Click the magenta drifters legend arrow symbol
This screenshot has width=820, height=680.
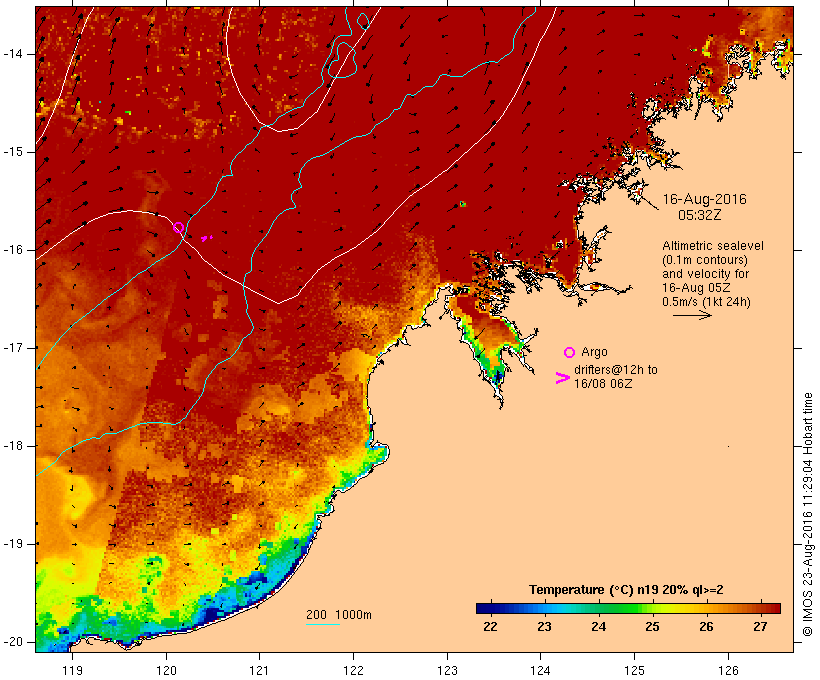coord(562,378)
